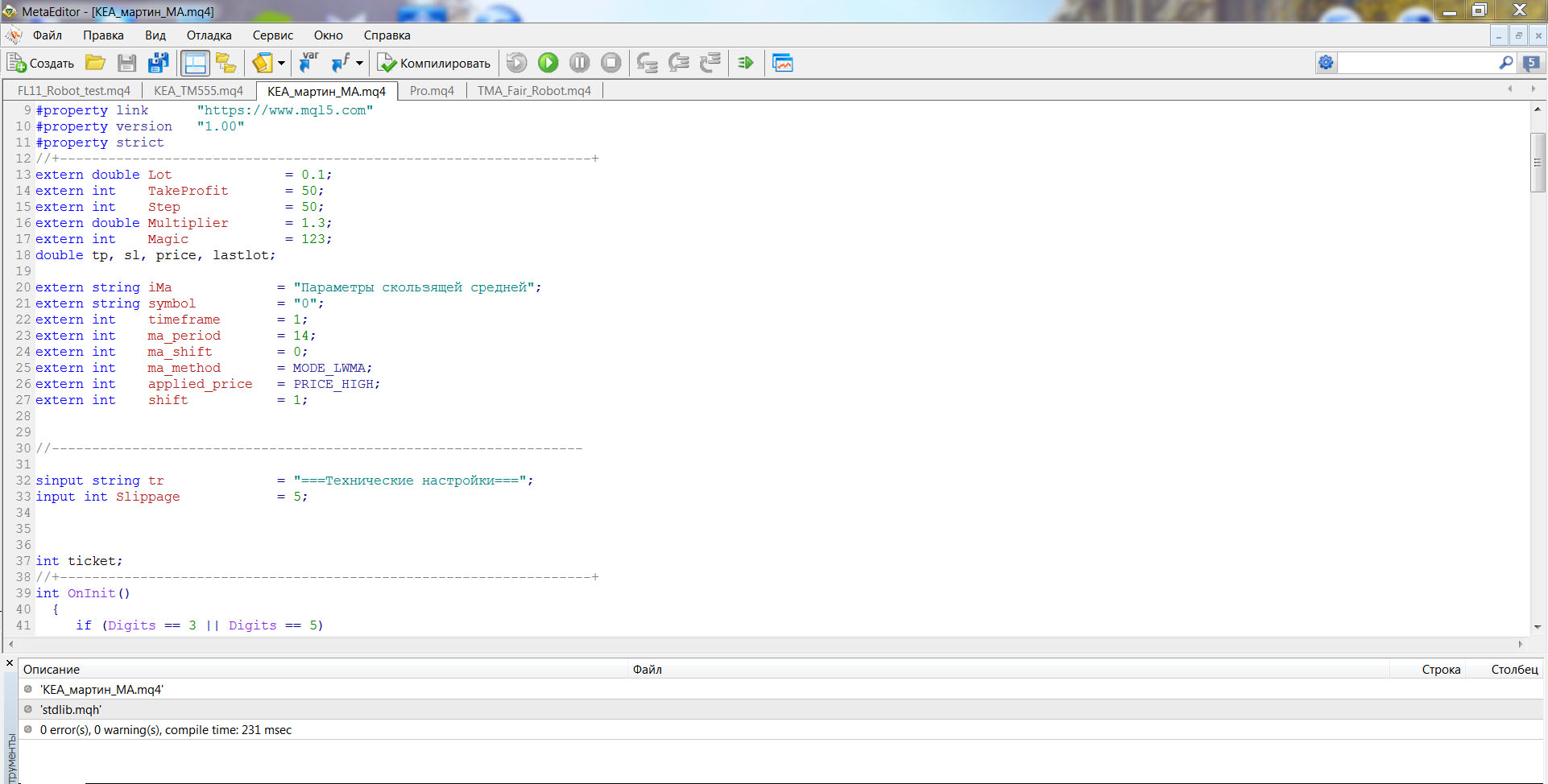Open the Правка menu
Screen dimensions: 1548x784
point(103,35)
